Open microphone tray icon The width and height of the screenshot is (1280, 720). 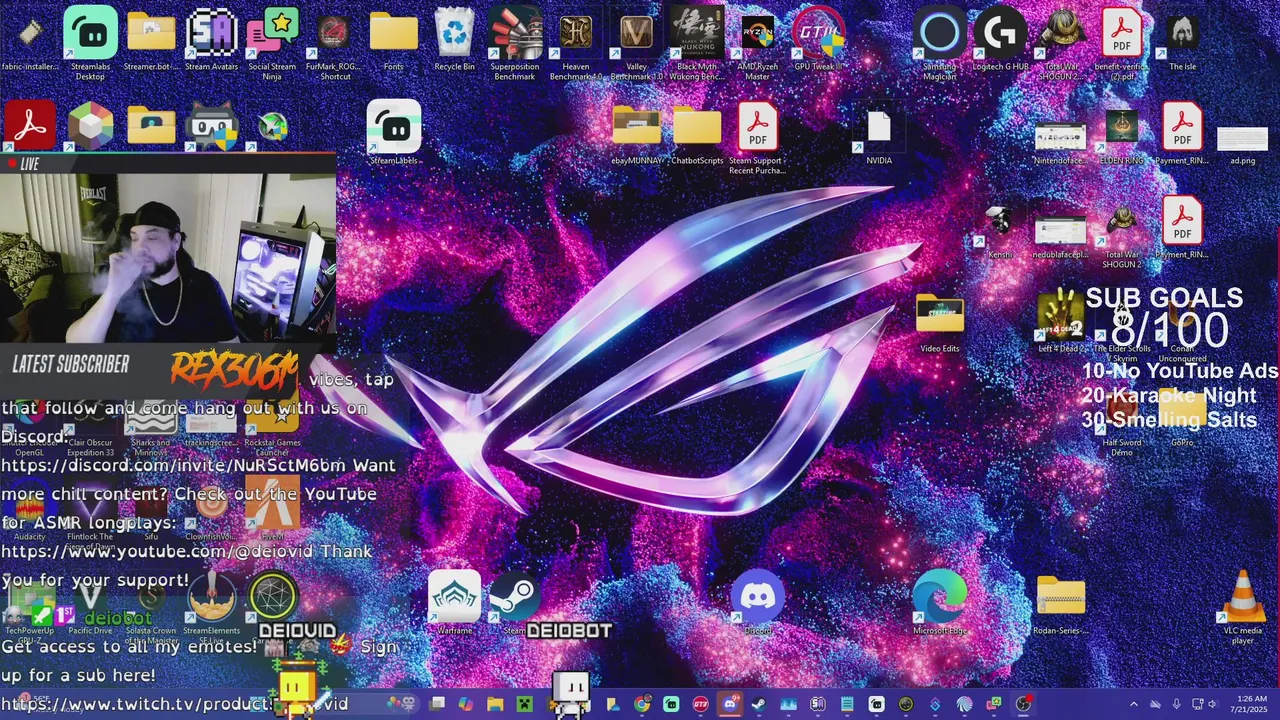(1177, 704)
